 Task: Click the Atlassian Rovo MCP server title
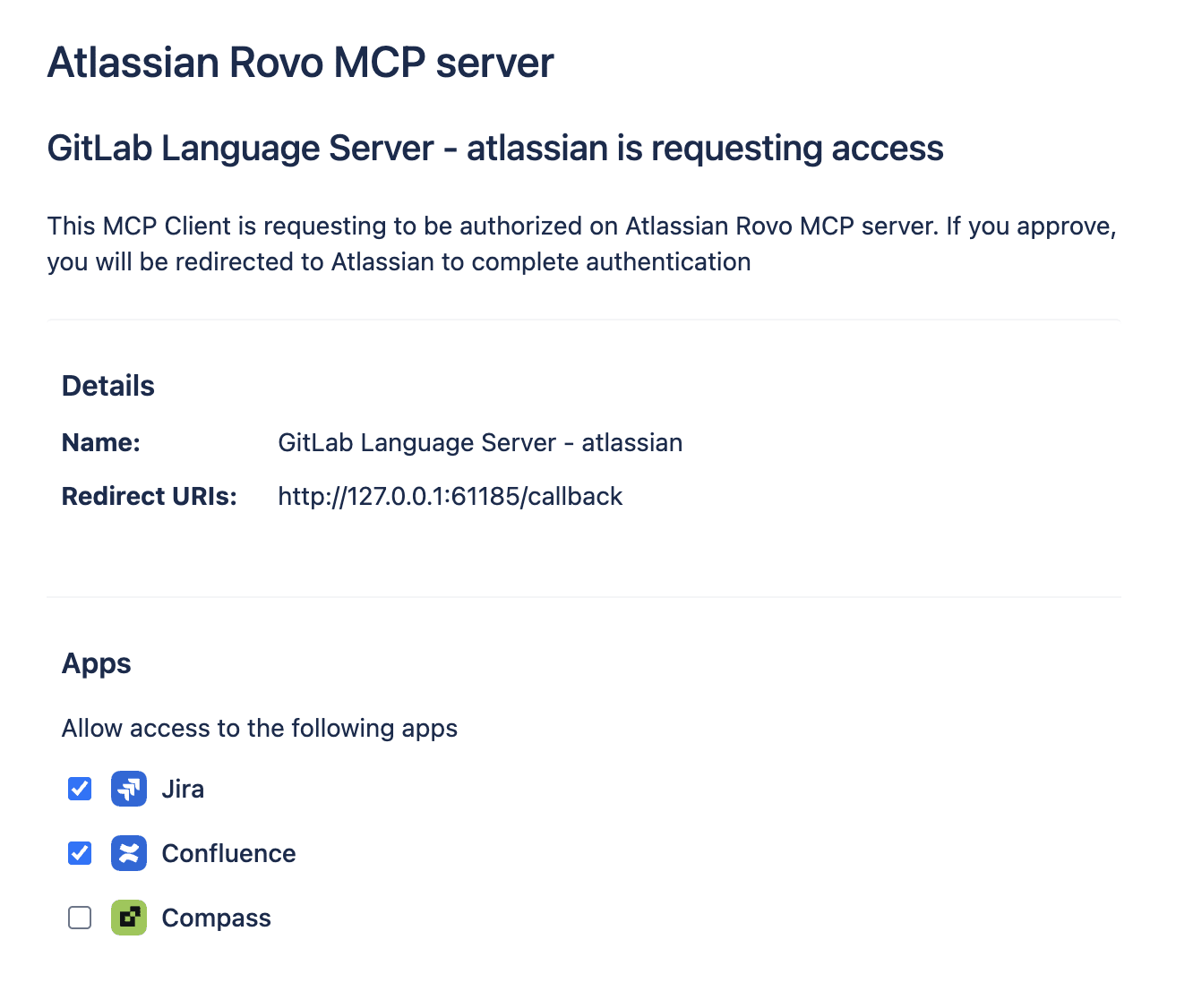pyautogui.click(x=300, y=62)
